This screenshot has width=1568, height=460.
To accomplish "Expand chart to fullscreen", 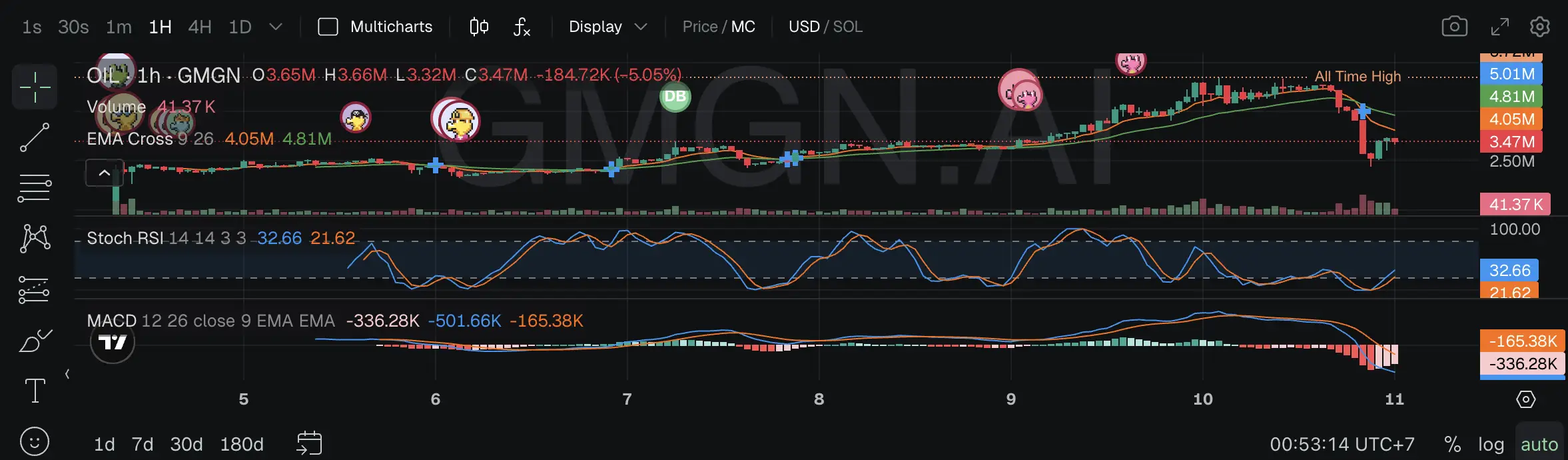I will point(1499,27).
